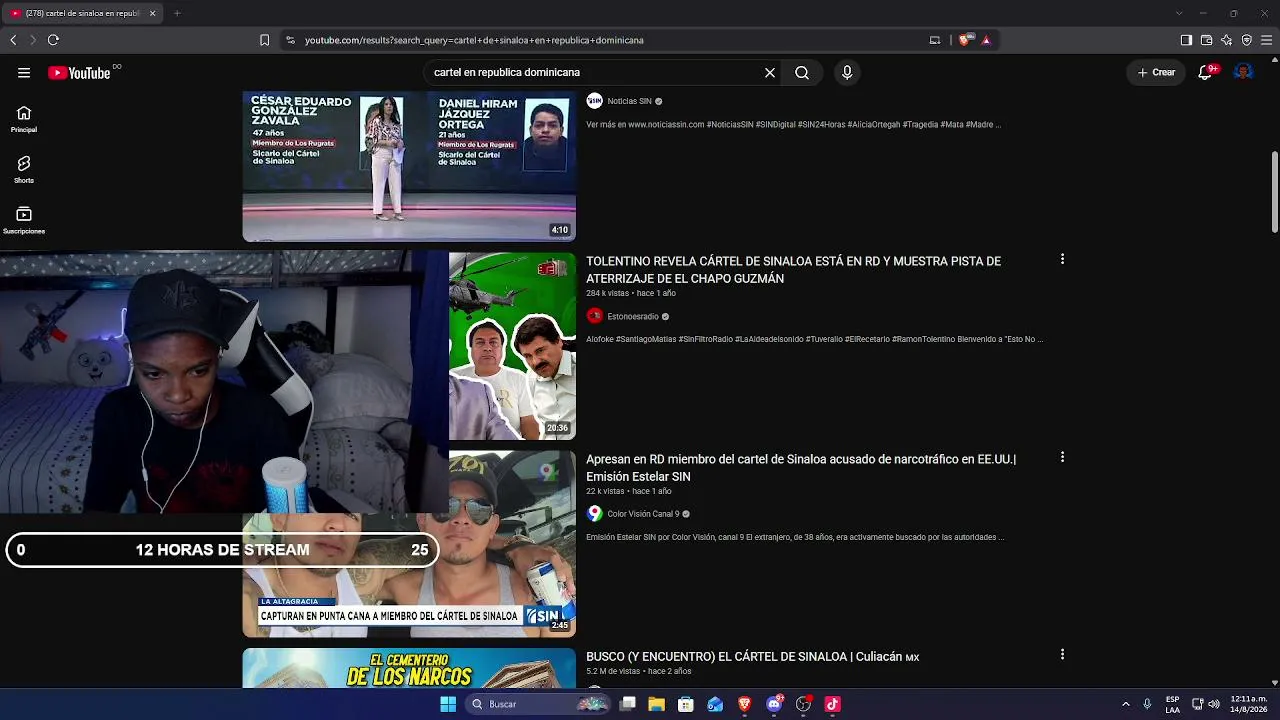Open the Principal (home) sidebar section

(x=24, y=119)
